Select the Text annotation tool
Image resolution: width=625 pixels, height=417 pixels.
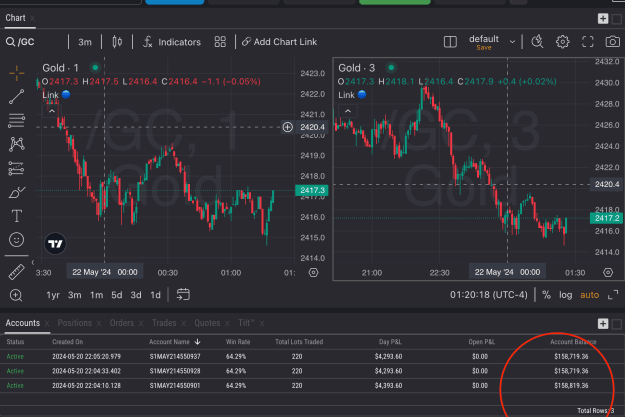click(x=16, y=216)
